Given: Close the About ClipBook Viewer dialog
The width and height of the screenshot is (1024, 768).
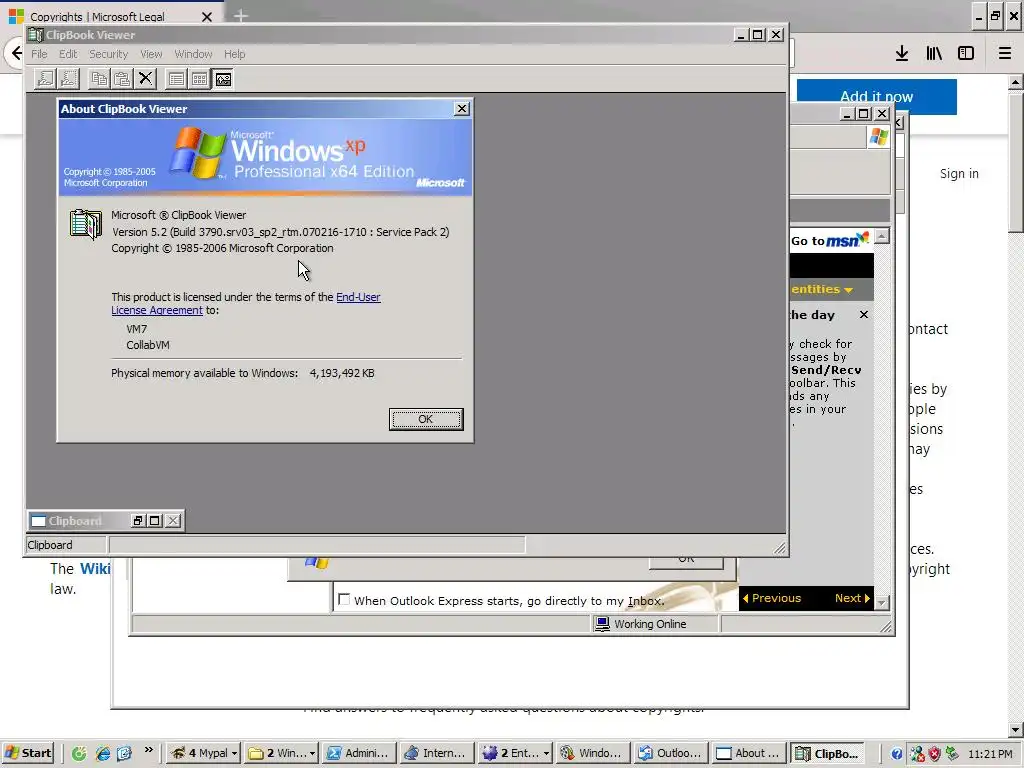Looking at the screenshot, I should point(462,109).
